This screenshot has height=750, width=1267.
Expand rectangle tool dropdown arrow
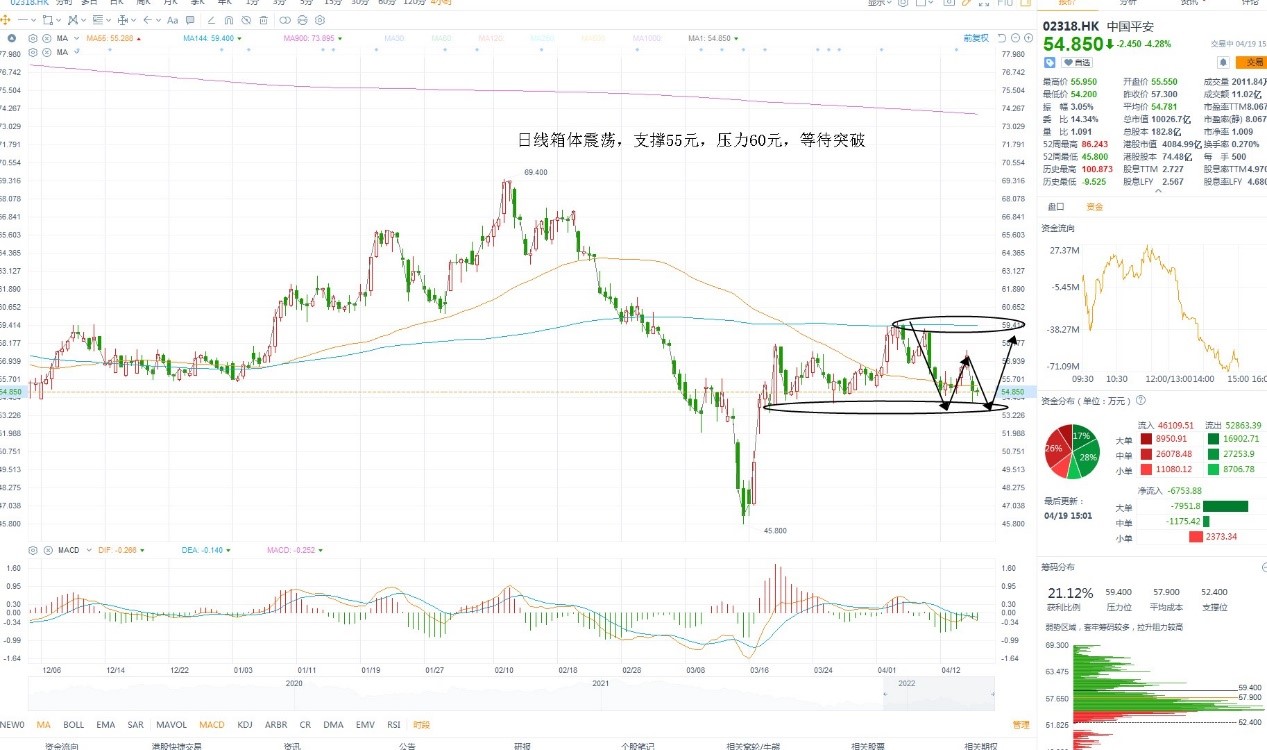click(x=59, y=20)
